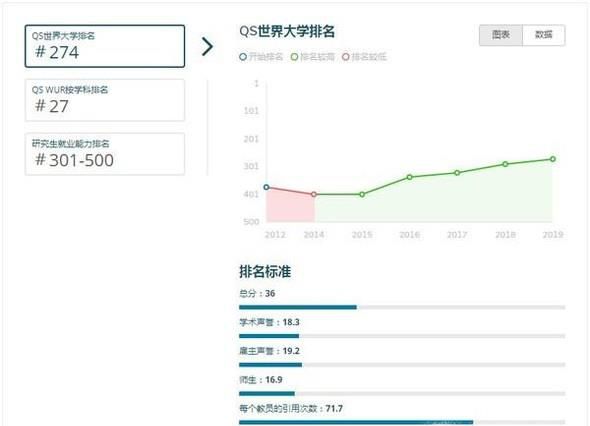The image size is (590, 426).
Task: Click the 师生：16.9 label
Action: [x=261, y=380]
